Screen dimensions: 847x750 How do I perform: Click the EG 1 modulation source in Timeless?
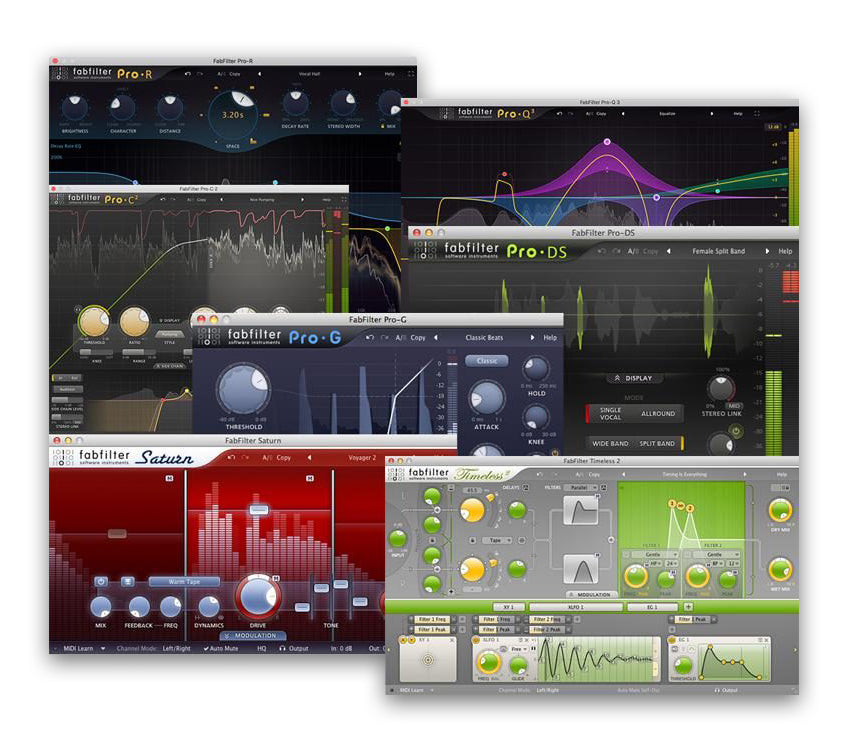(x=653, y=607)
